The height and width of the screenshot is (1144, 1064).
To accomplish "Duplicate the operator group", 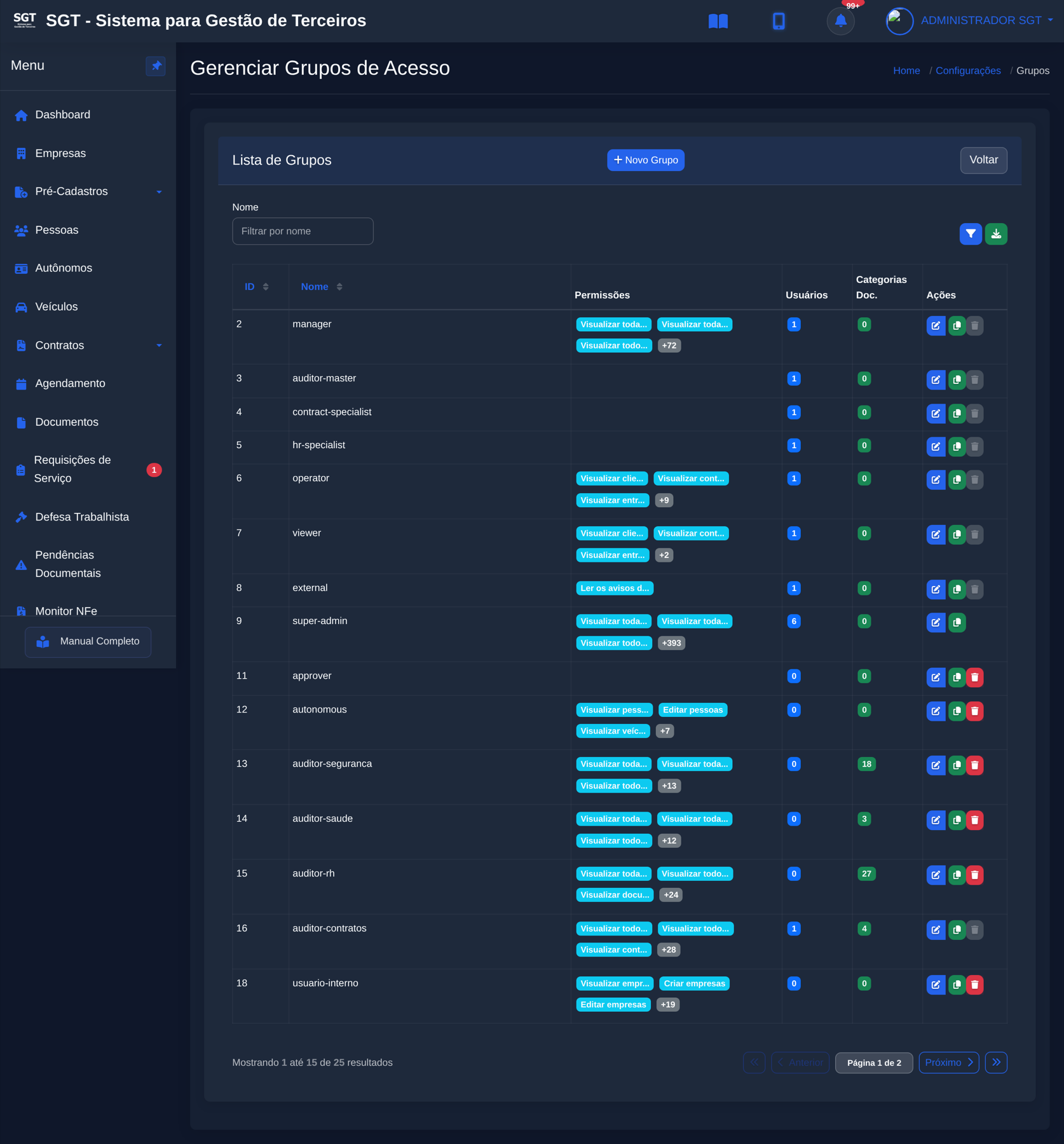I will click(957, 480).
